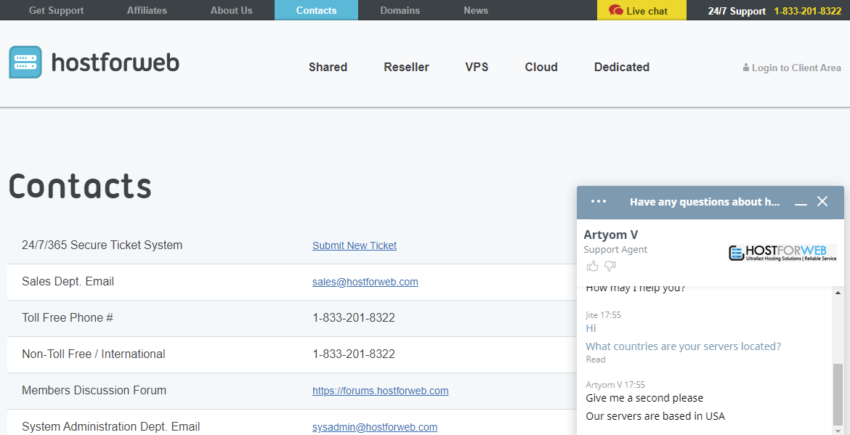
Task: Click the 'System Administration Dept. Email' label
Action: click(111, 427)
